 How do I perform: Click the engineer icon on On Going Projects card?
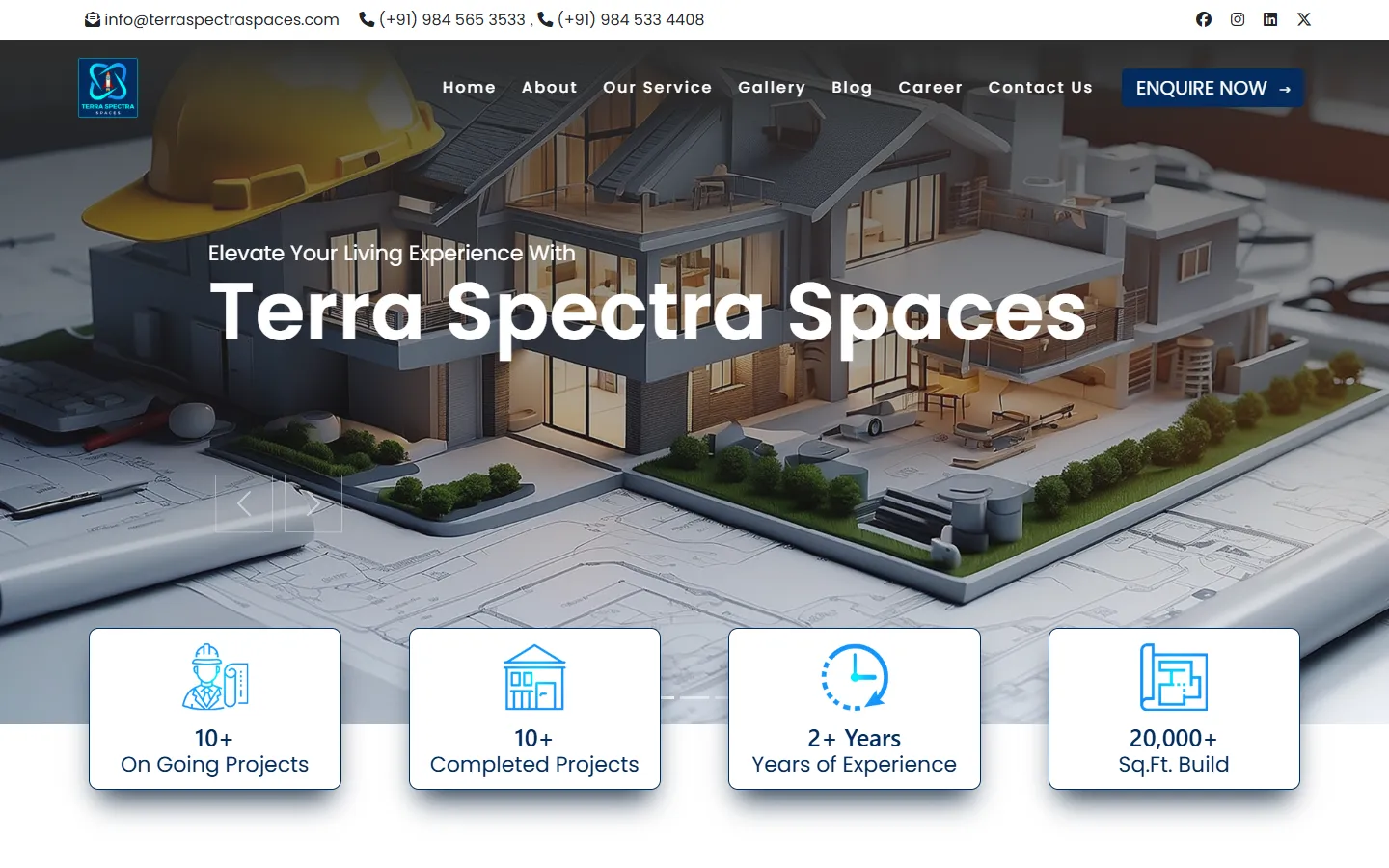click(x=215, y=677)
